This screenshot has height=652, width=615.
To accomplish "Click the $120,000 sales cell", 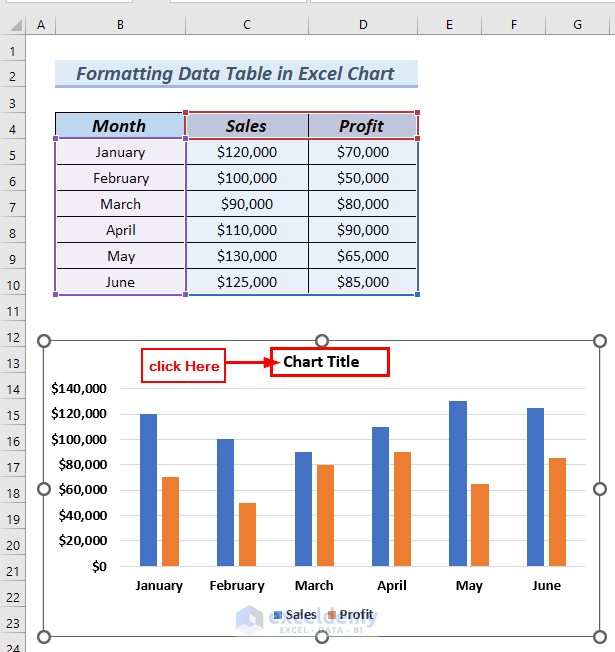I will click(x=247, y=152).
